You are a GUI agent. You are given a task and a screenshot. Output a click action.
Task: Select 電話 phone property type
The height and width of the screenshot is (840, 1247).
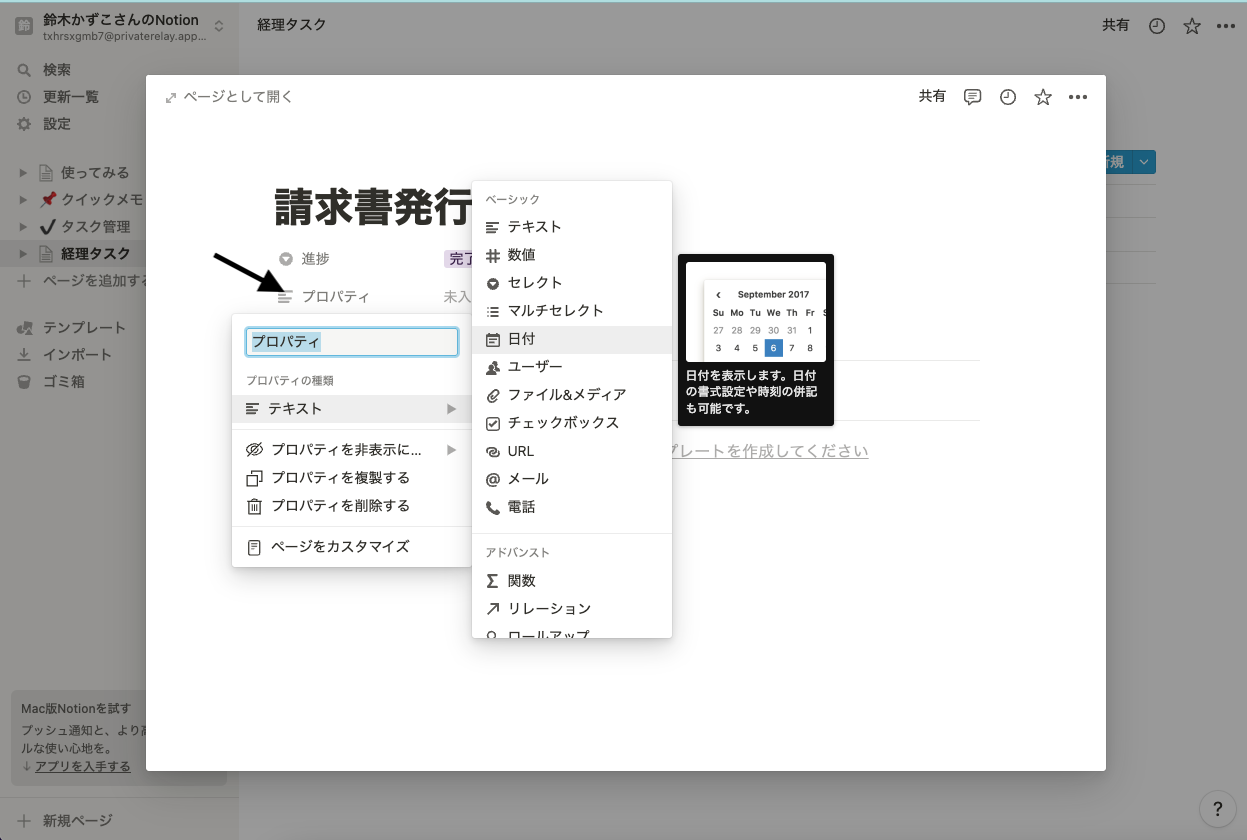[x=572, y=507]
